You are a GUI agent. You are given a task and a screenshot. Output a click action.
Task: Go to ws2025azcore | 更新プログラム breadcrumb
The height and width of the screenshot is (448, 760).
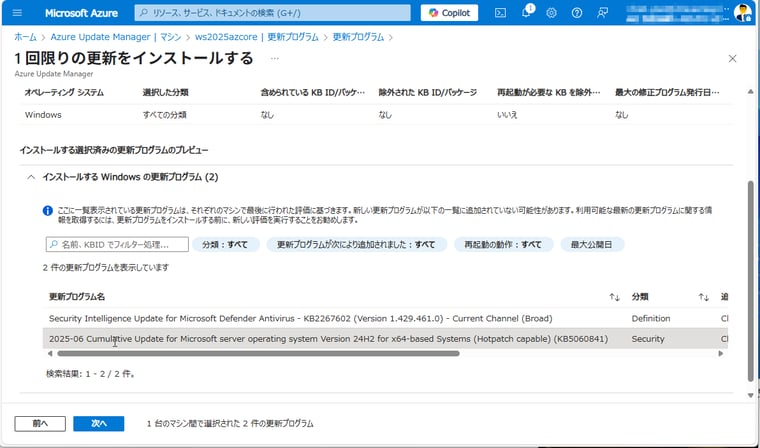tap(257, 37)
